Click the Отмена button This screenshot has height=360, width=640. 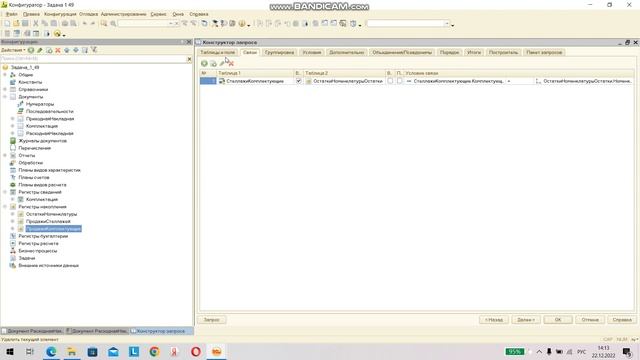point(590,320)
